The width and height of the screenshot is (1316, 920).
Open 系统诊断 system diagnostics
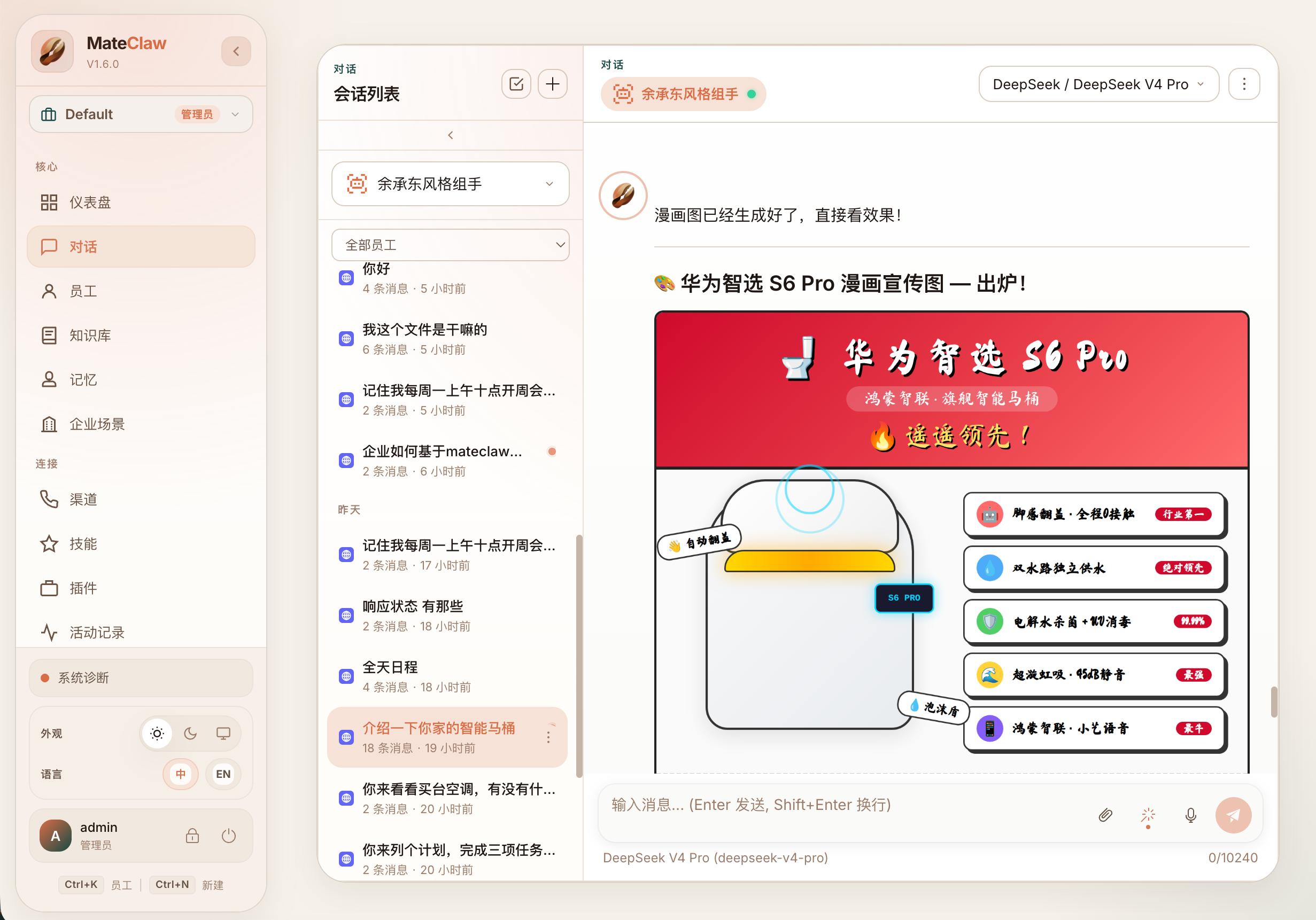[141, 677]
